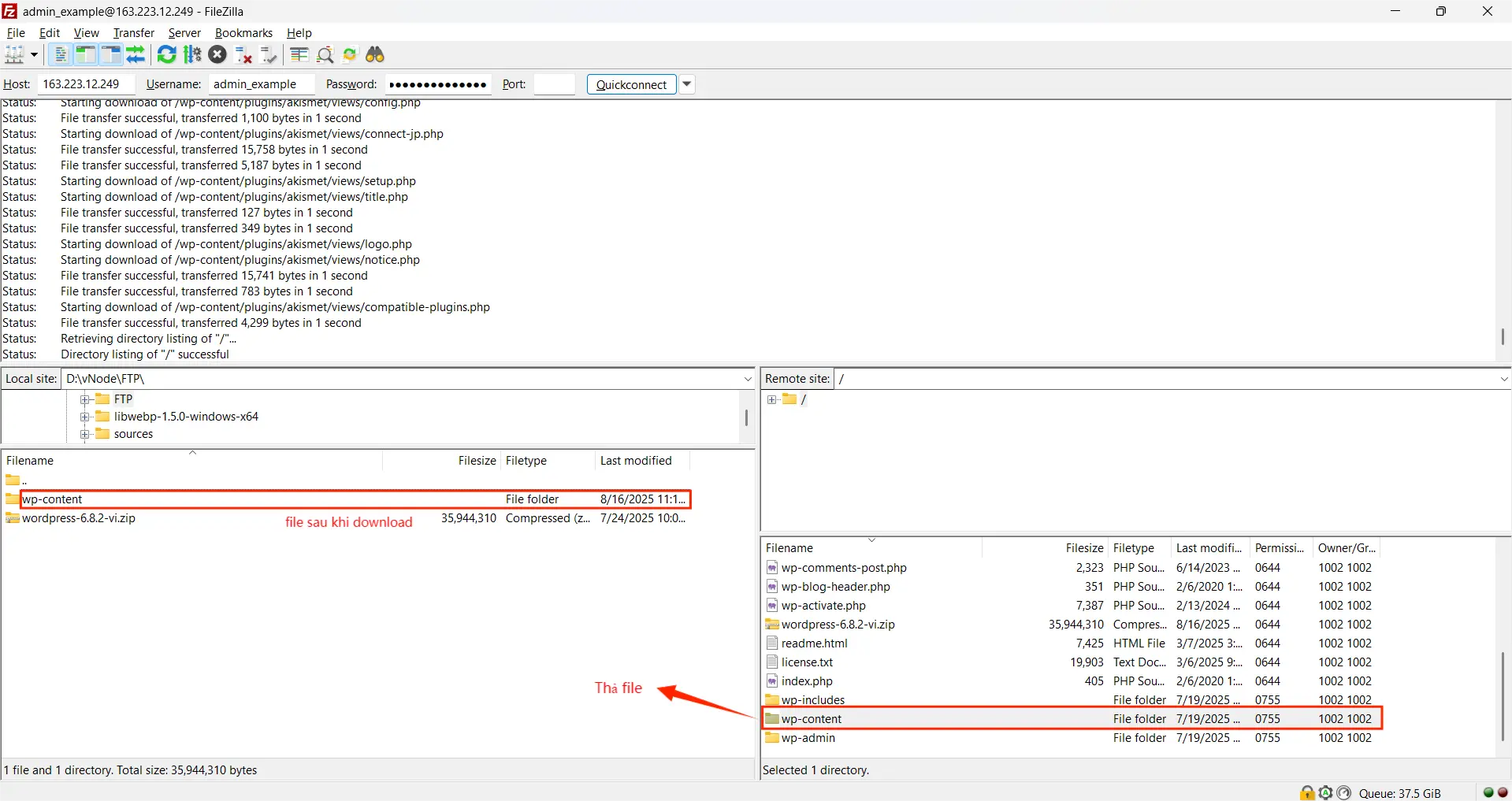The image size is (1512, 801).
Task: Reconnect to the last server
Action: tap(269, 54)
